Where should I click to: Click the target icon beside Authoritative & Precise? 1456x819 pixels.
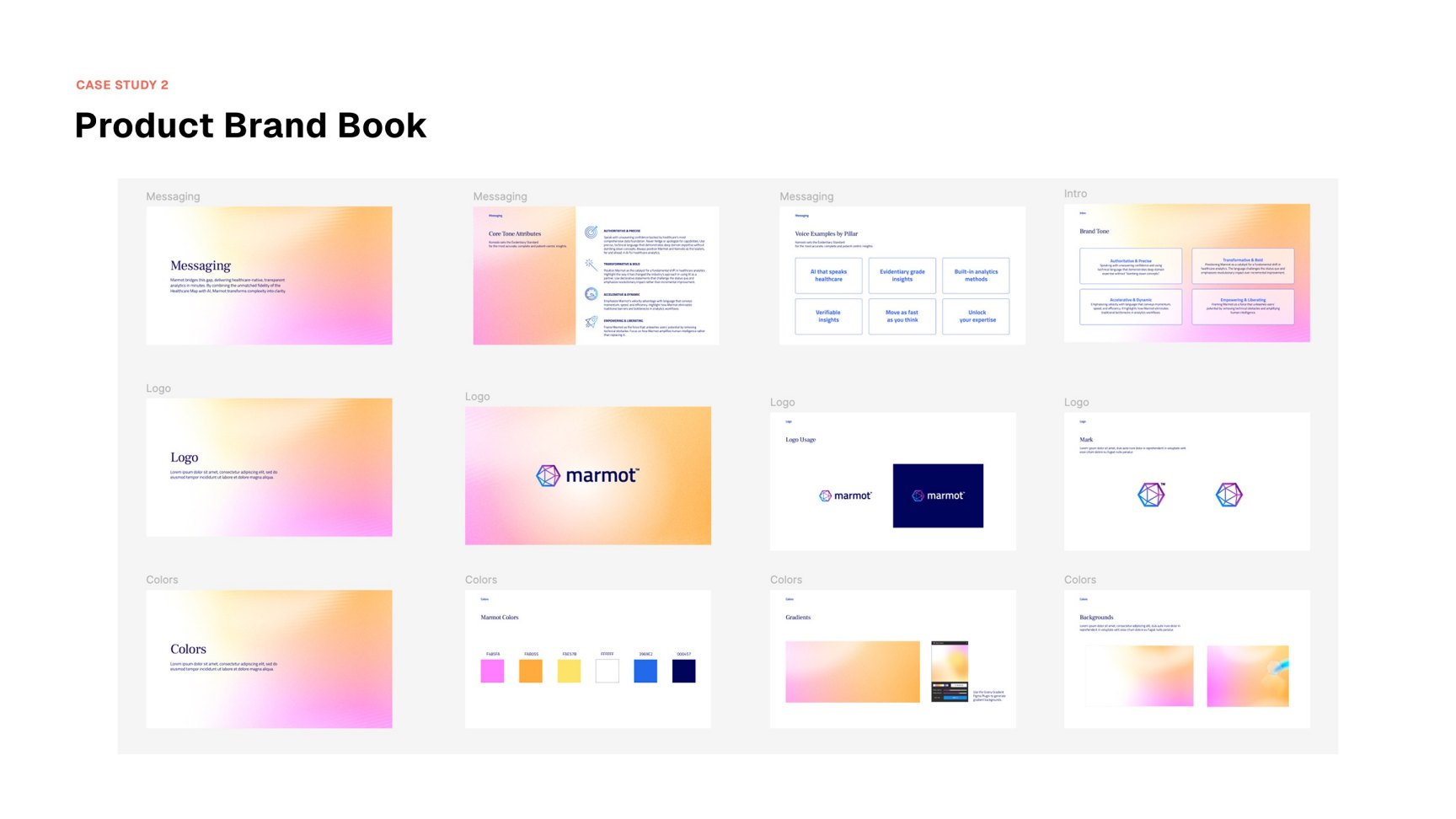pos(591,232)
